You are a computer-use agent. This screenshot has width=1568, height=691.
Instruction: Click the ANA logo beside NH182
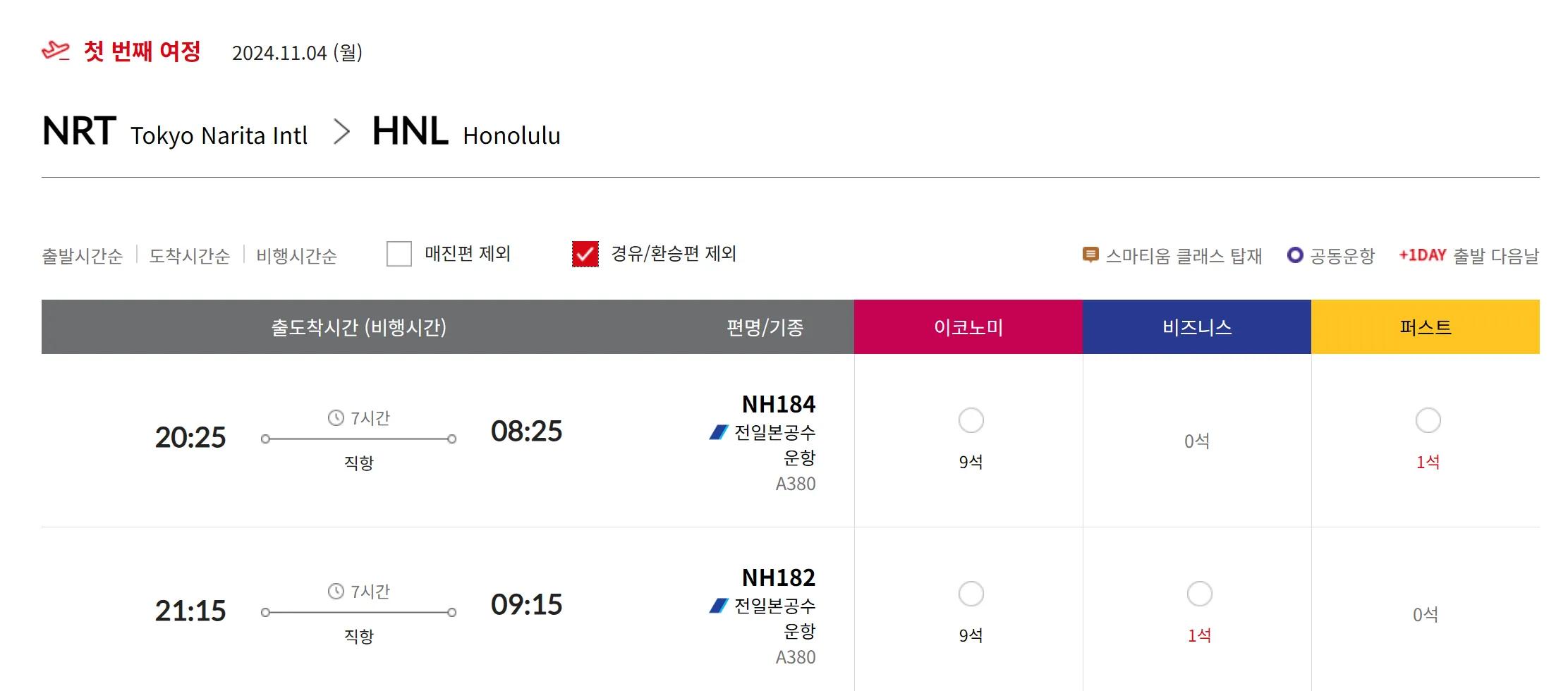[718, 606]
